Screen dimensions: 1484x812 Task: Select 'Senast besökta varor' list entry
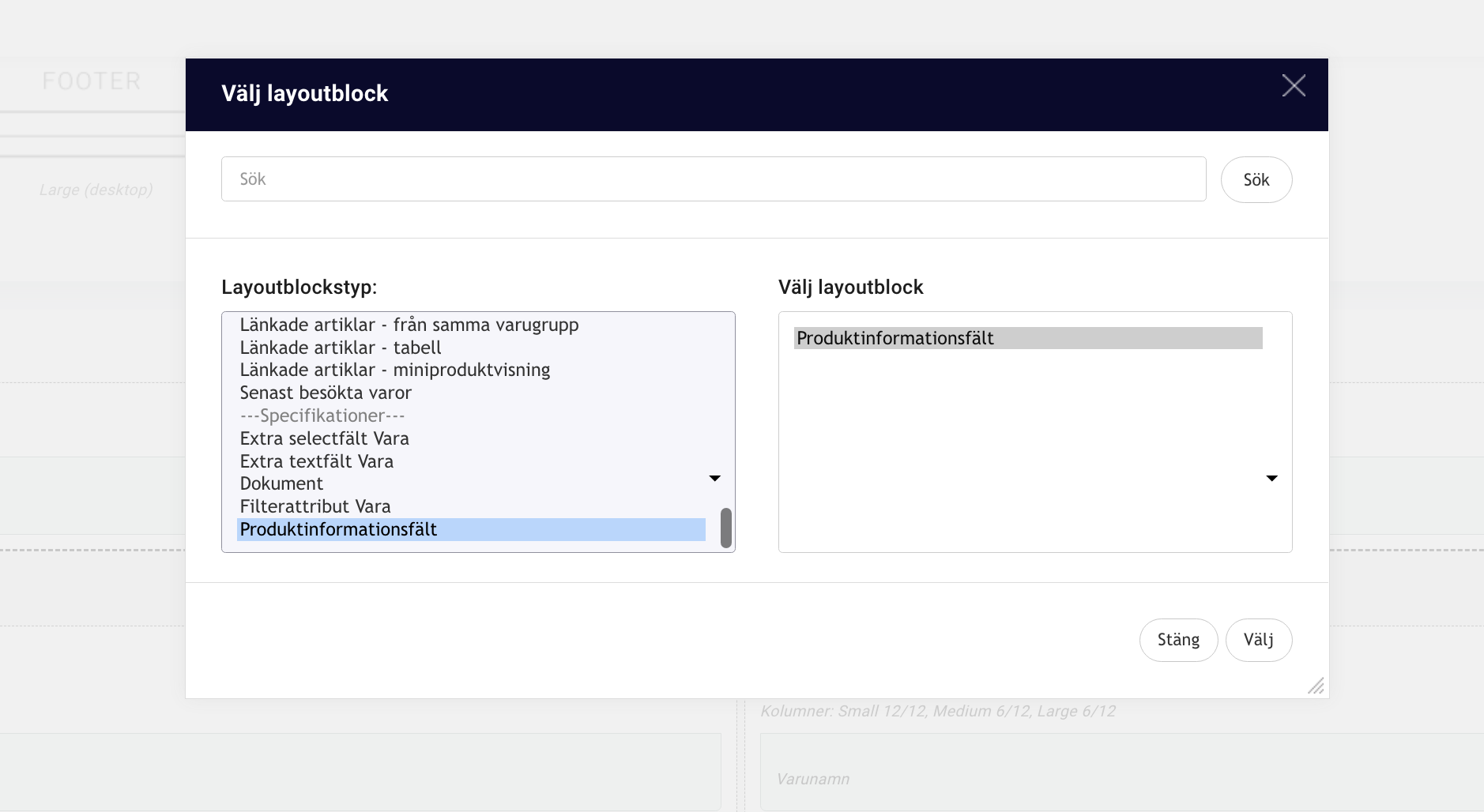pyautogui.click(x=471, y=393)
